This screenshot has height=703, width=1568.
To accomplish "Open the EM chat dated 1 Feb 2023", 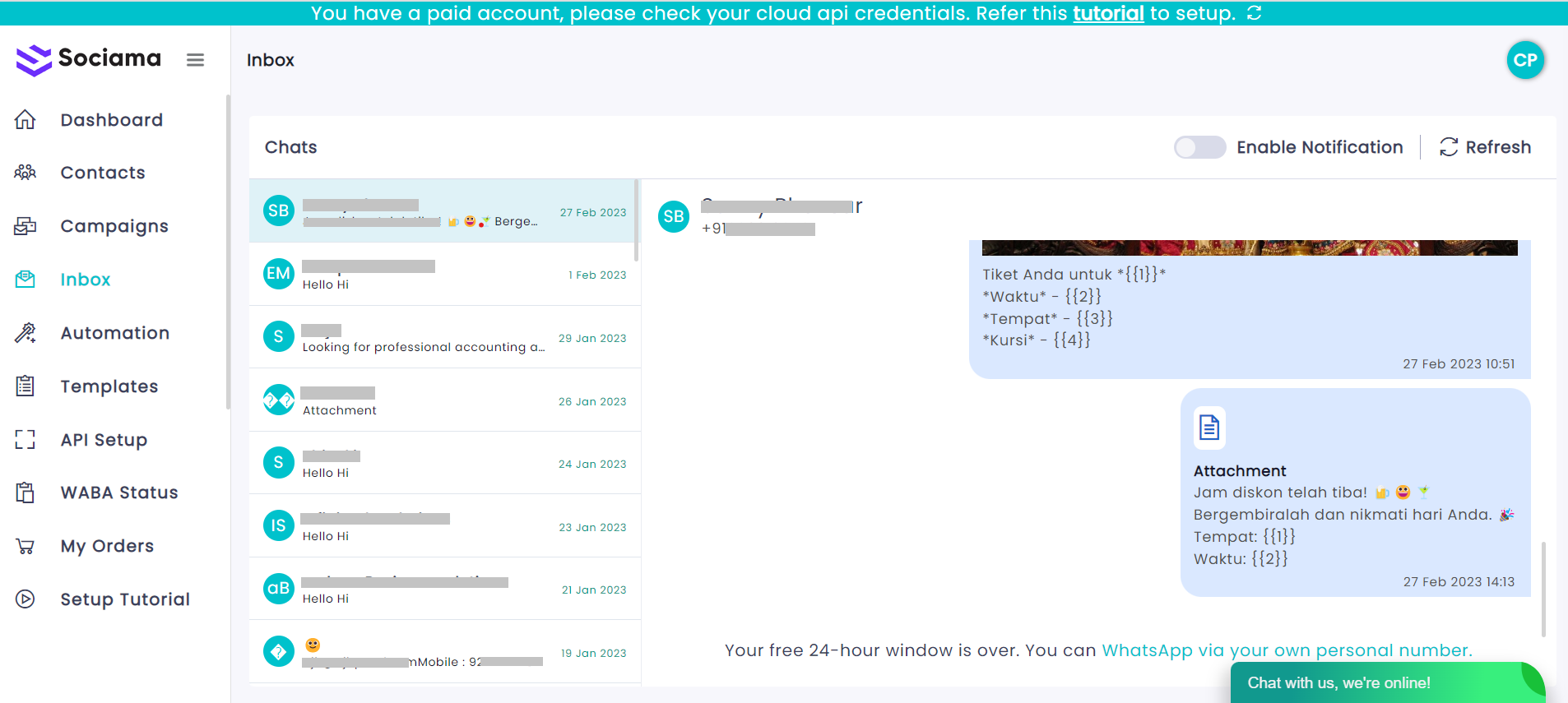I will (444, 275).
